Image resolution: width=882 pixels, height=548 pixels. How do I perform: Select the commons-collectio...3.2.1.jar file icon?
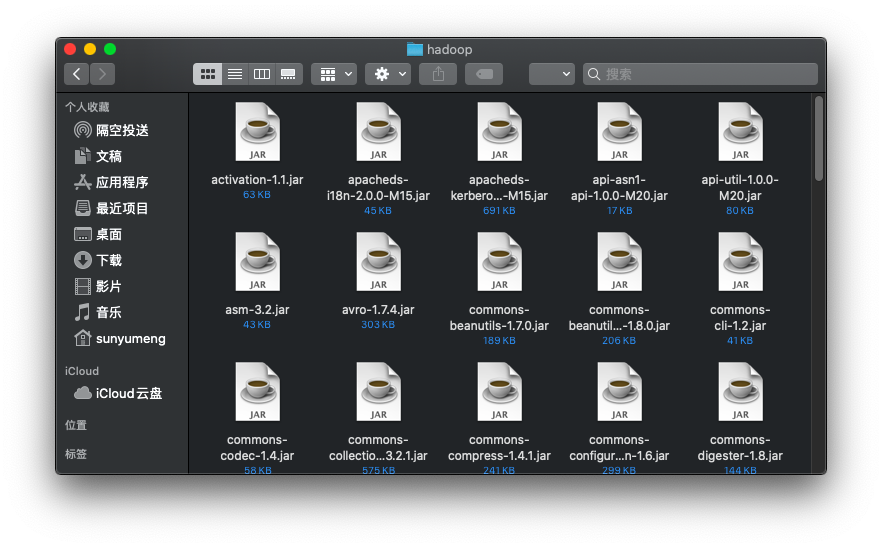point(379,392)
